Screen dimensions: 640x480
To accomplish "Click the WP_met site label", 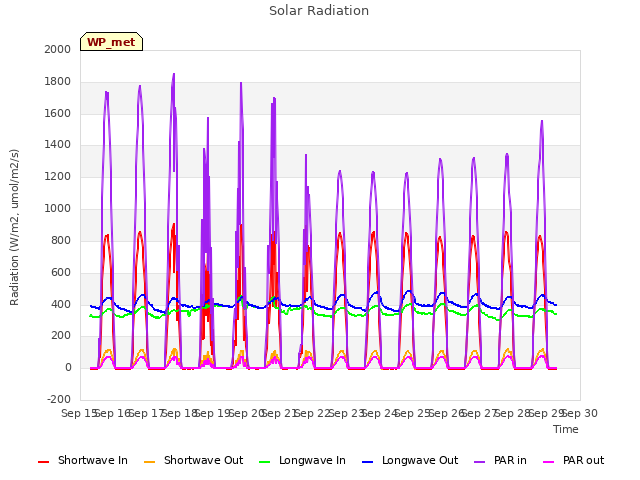I will 111,42.
